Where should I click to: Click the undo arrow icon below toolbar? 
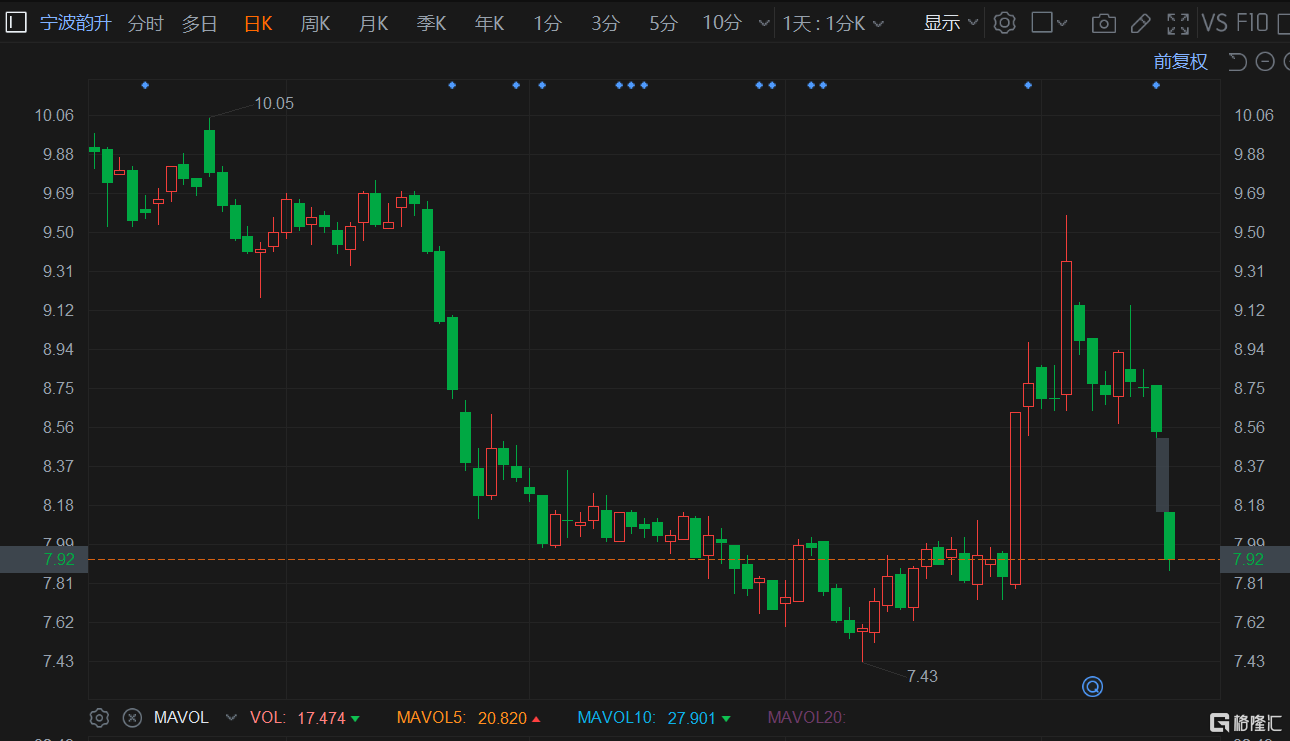click(x=1237, y=62)
